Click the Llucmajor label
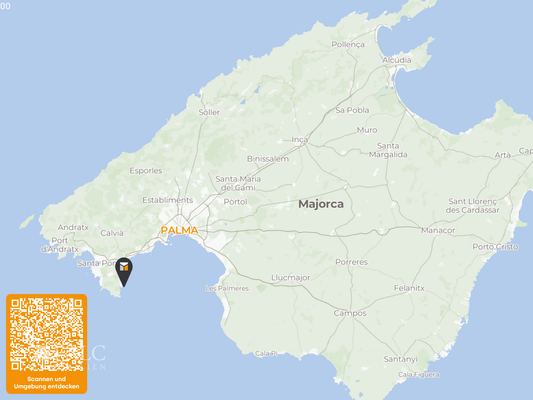The image size is (533, 400). click(x=291, y=278)
